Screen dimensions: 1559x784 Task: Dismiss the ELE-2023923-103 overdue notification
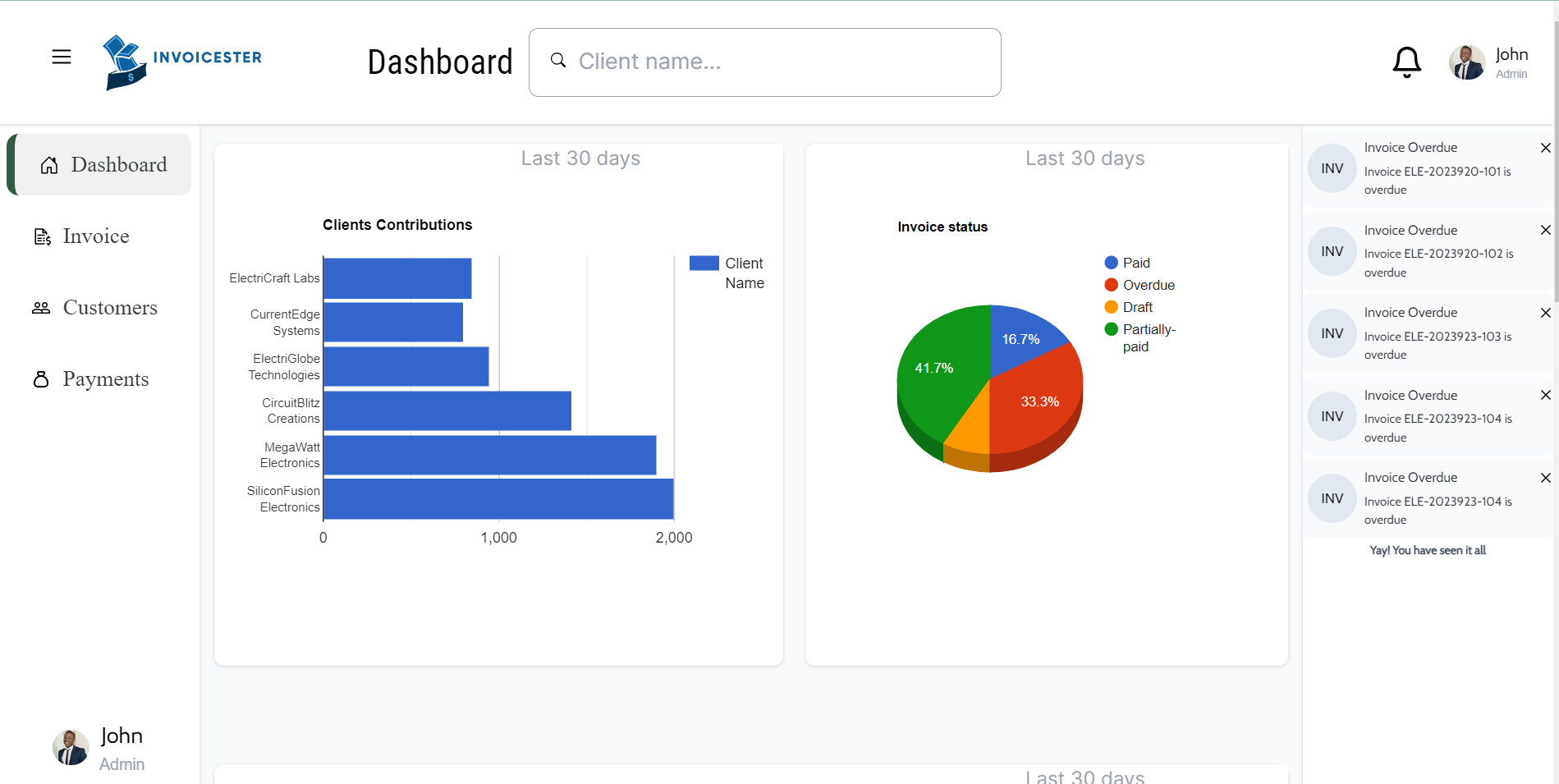[x=1545, y=313]
